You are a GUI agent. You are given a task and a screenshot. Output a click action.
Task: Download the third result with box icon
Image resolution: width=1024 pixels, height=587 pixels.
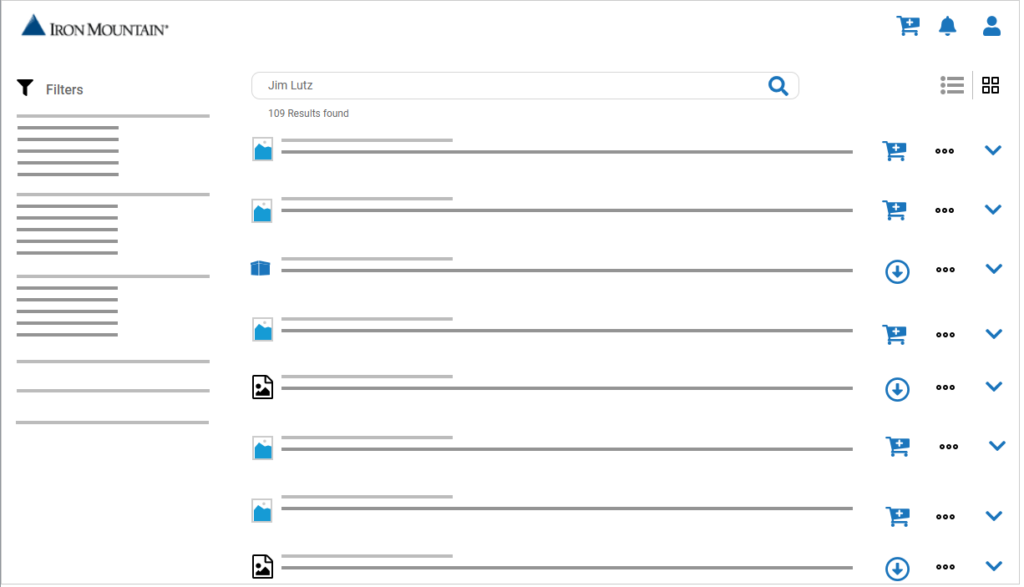pyautogui.click(x=897, y=271)
